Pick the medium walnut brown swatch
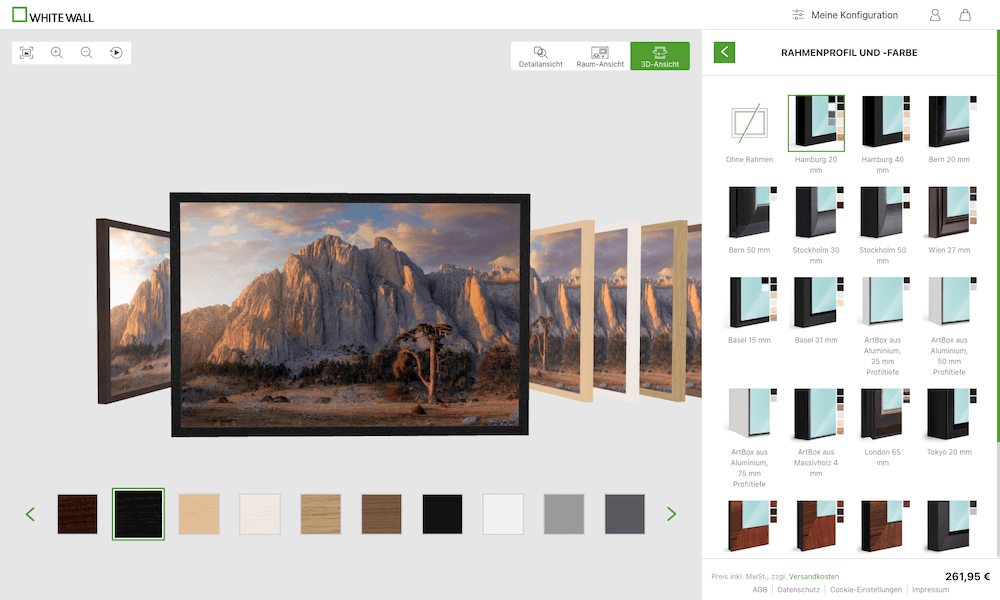 coord(381,514)
